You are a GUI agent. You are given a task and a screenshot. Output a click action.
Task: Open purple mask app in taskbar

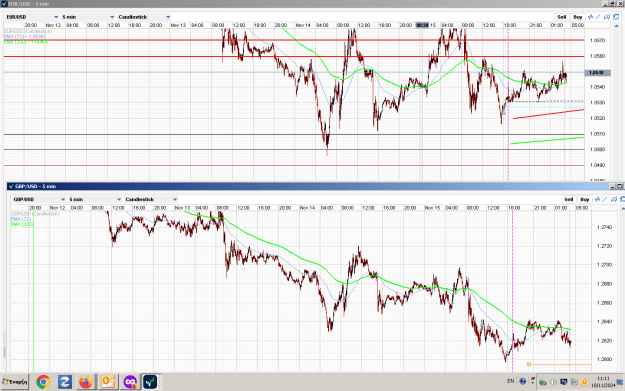click(130, 382)
